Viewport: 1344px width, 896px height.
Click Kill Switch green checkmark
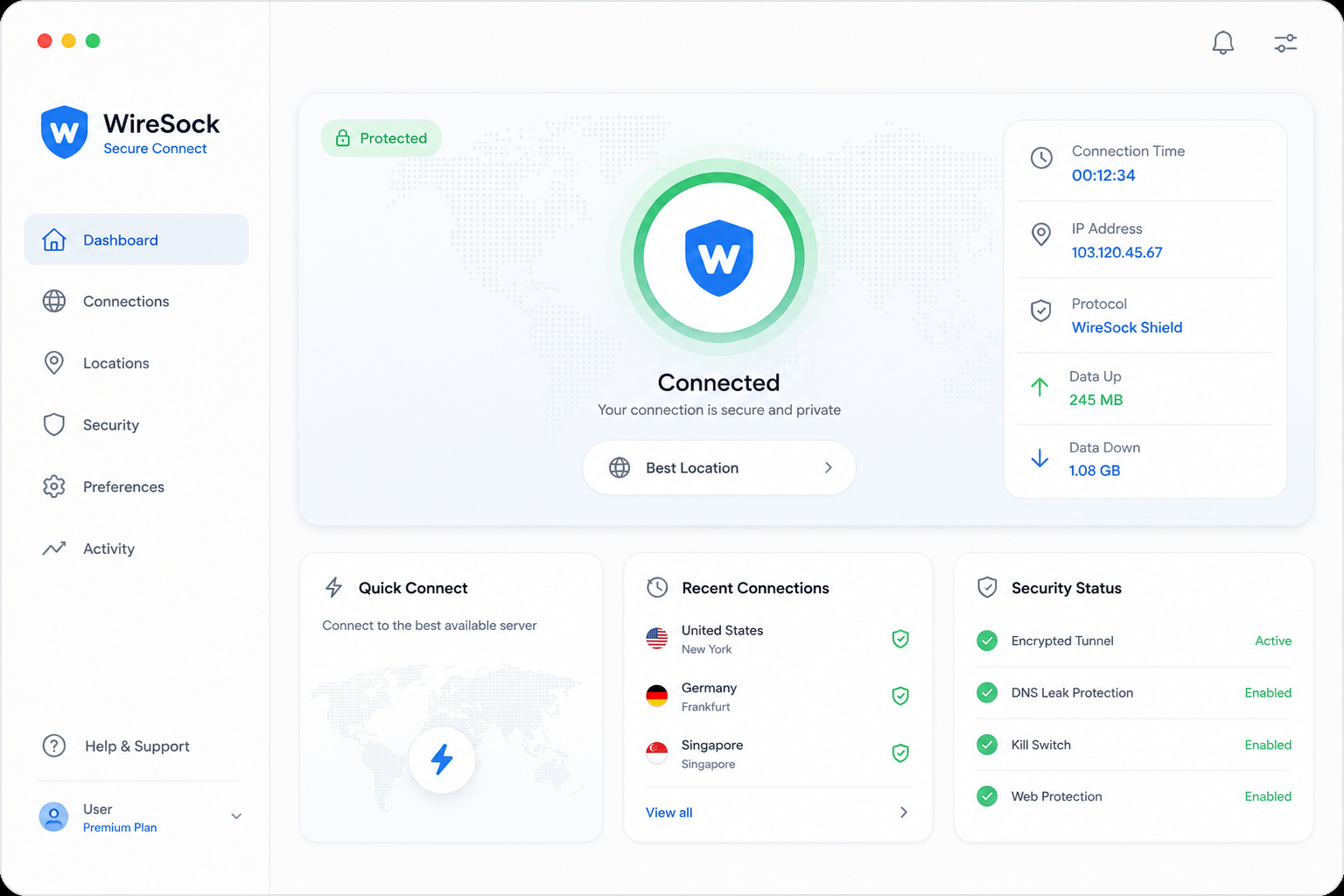point(987,745)
